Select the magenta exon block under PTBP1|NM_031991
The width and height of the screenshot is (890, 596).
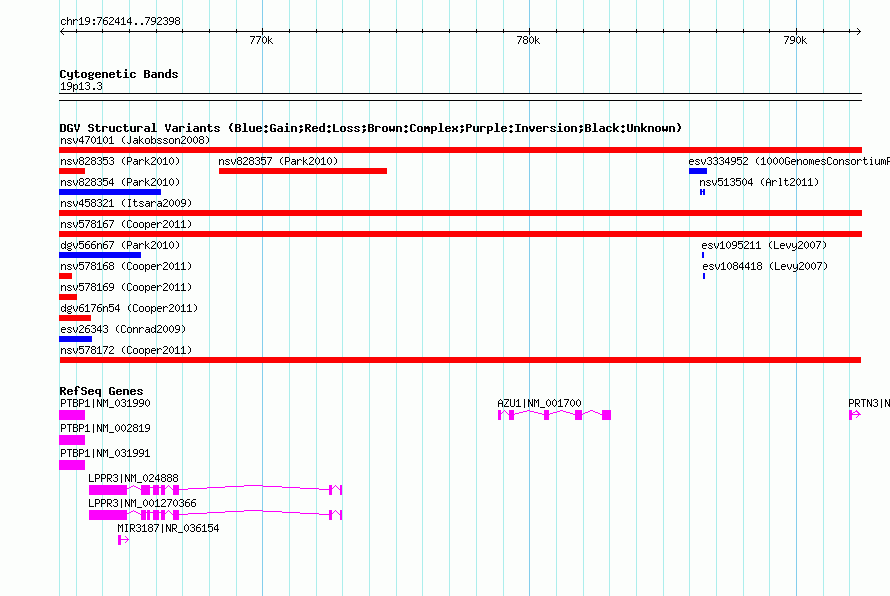click(x=72, y=465)
